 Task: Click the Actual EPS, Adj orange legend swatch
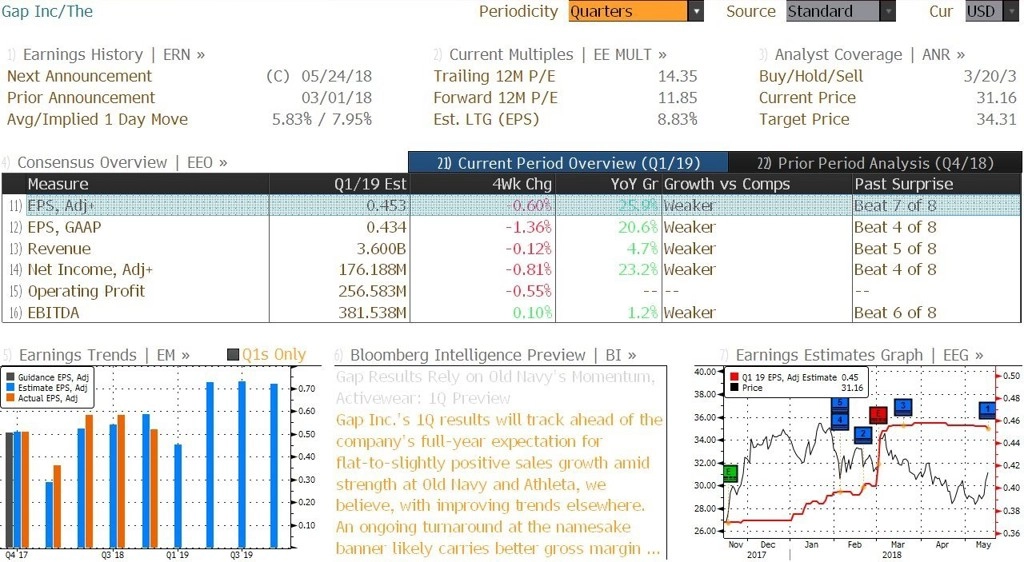10,398
